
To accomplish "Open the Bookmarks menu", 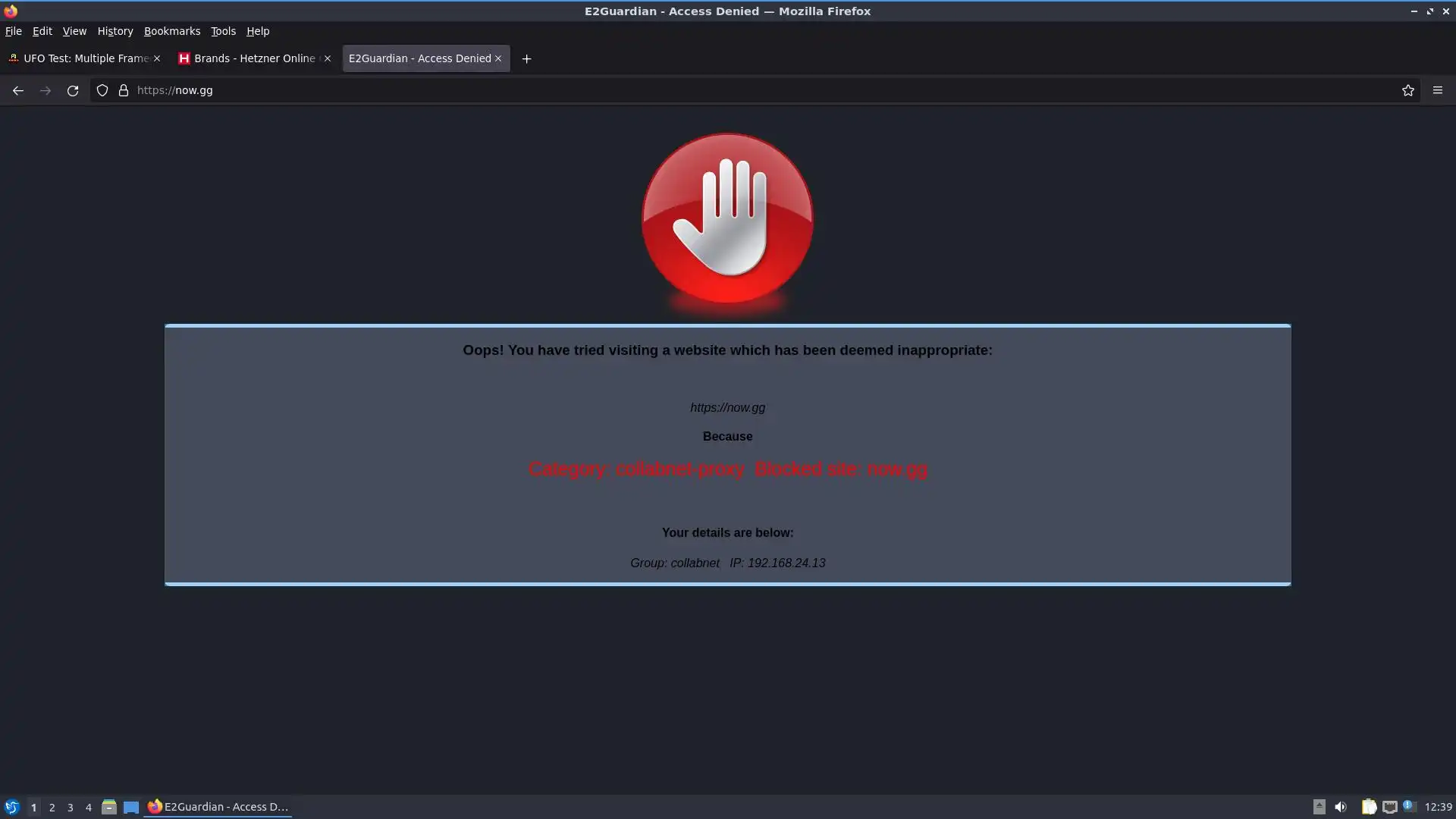I will click(172, 31).
